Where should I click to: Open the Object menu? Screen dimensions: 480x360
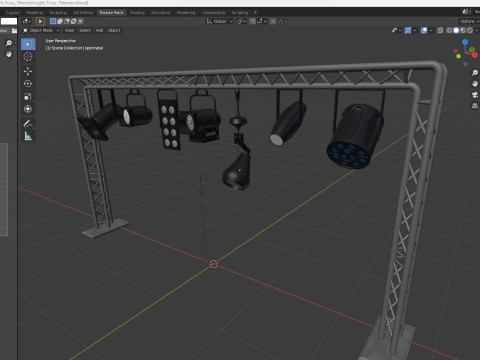114,30
